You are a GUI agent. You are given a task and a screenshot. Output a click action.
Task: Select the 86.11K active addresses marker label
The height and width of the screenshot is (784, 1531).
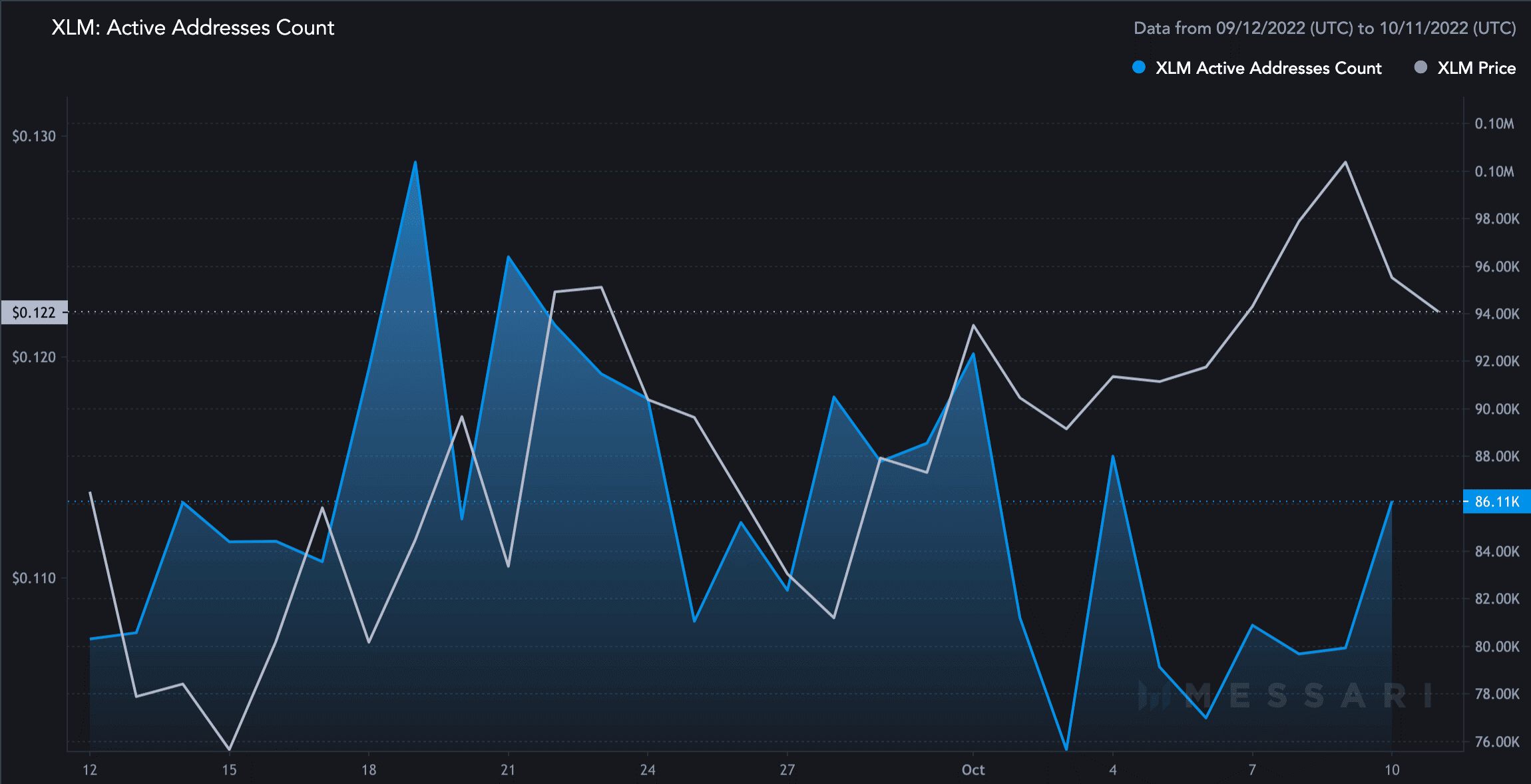coord(1497,502)
